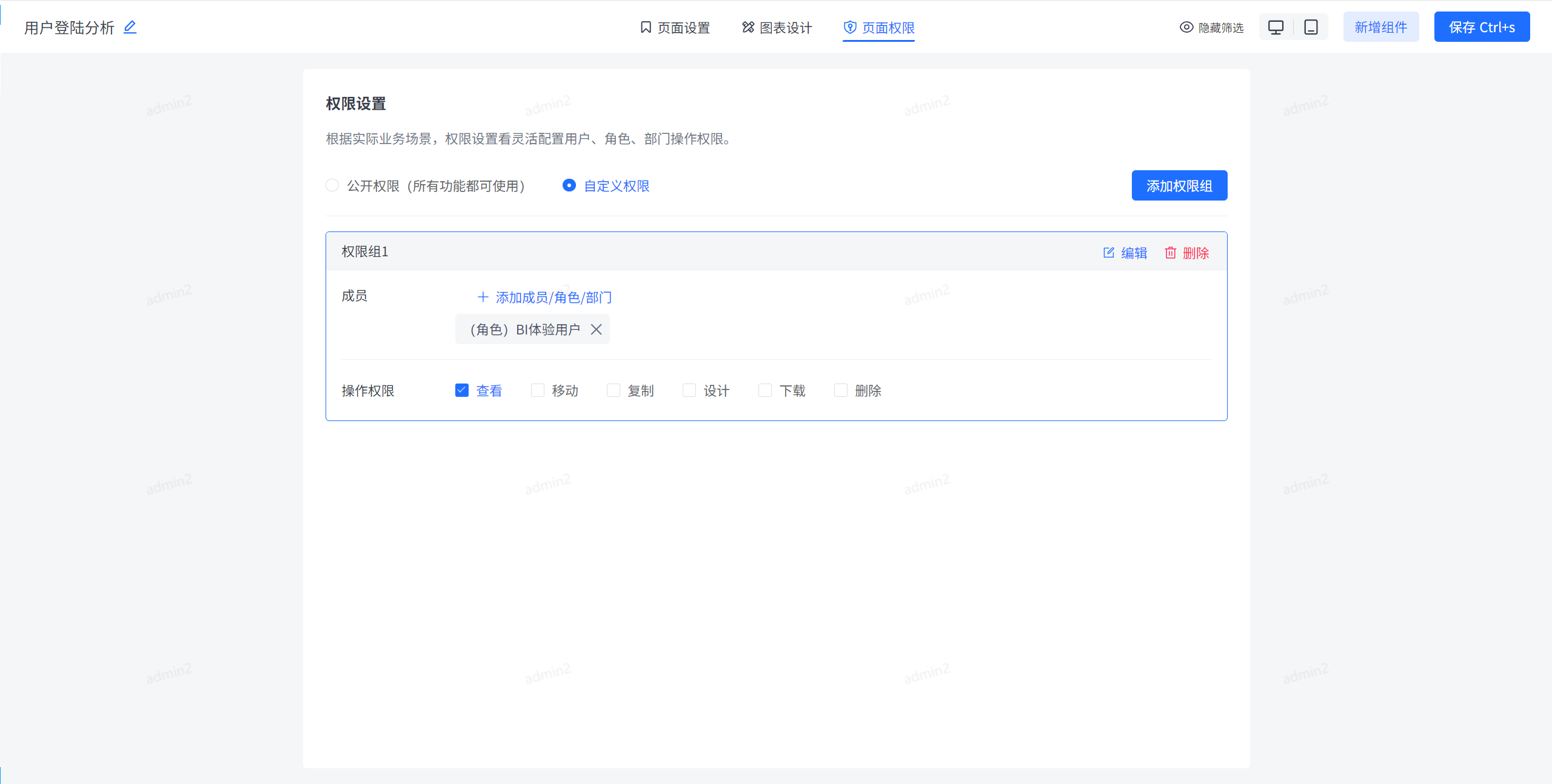Click the 权限组1 group title

click(365, 251)
